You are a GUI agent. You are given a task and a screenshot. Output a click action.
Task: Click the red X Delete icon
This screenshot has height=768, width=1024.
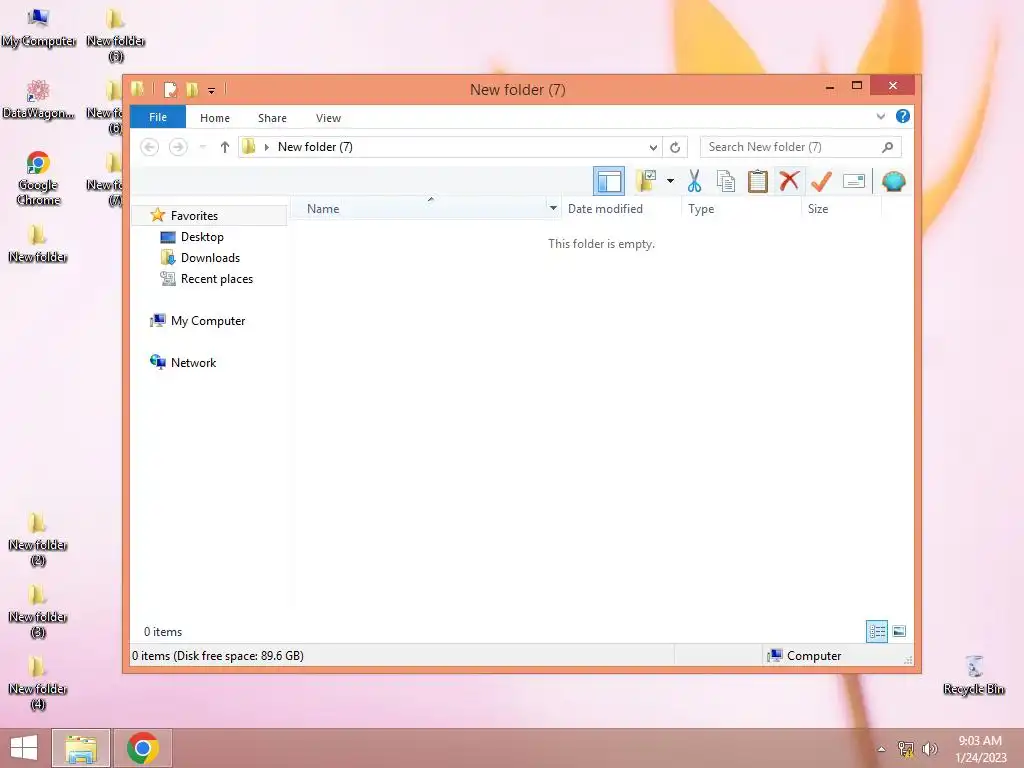pos(790,181)
